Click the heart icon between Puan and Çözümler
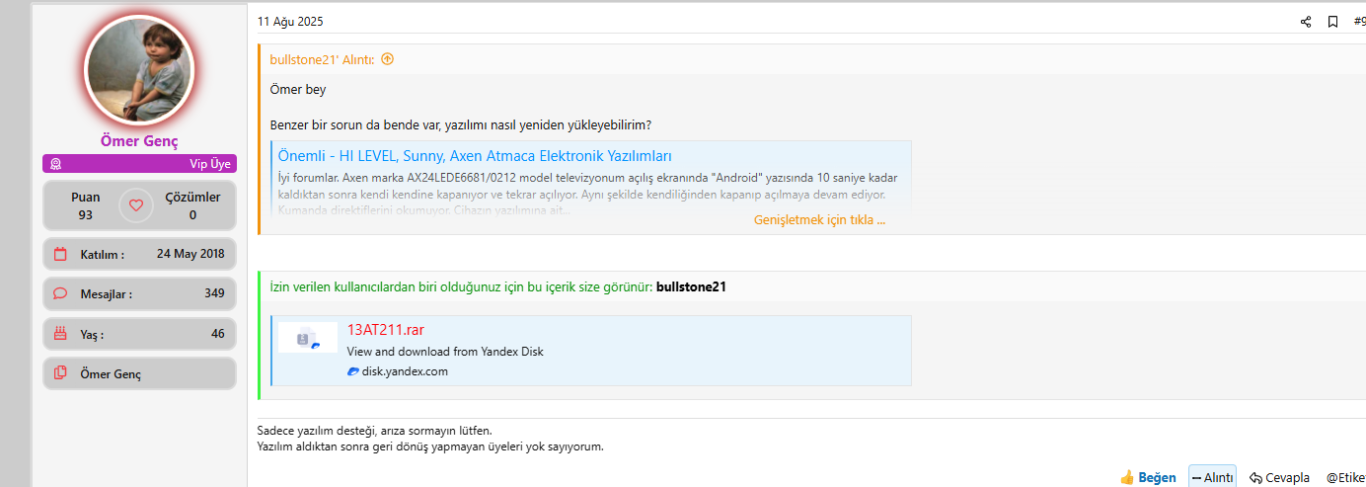Viewport: 1366px width, 487px height. click(x=136, y=206)
